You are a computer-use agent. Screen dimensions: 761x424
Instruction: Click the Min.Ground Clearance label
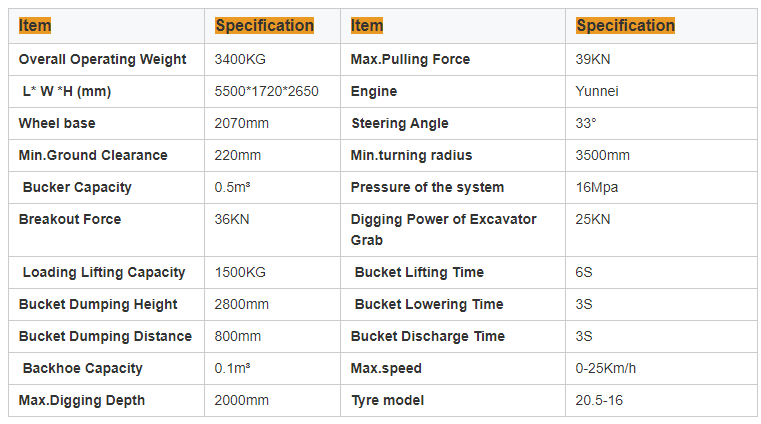(x=93, y=155)
